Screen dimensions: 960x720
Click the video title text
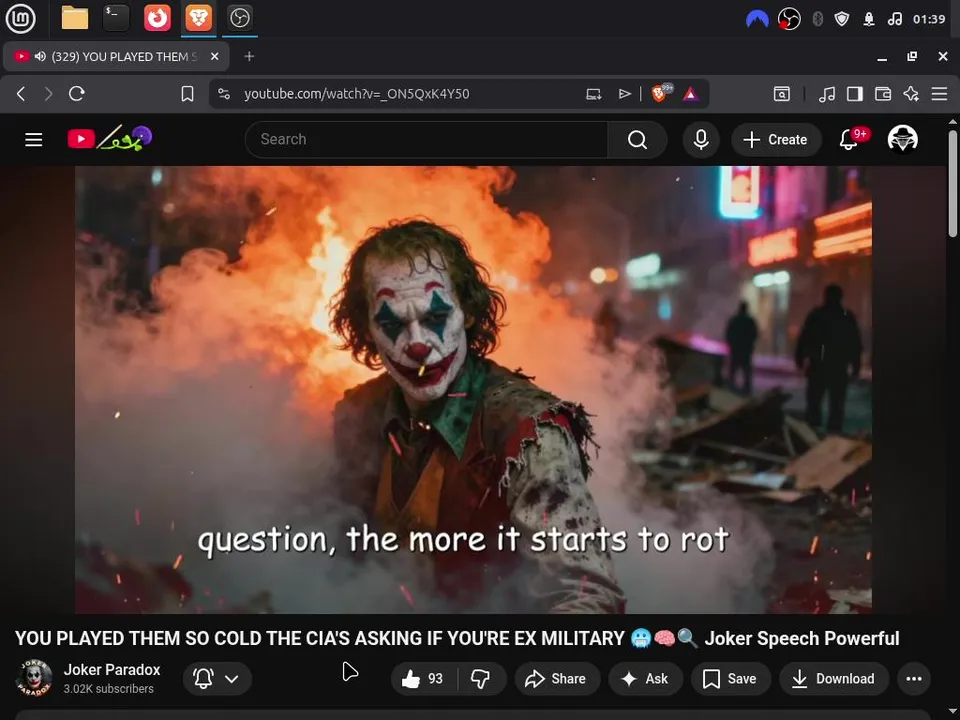tap(457, 639)
